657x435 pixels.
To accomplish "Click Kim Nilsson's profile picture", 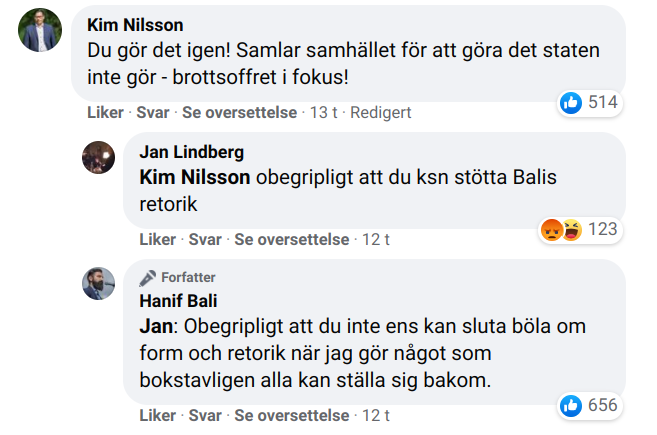I will click(38, 32).
